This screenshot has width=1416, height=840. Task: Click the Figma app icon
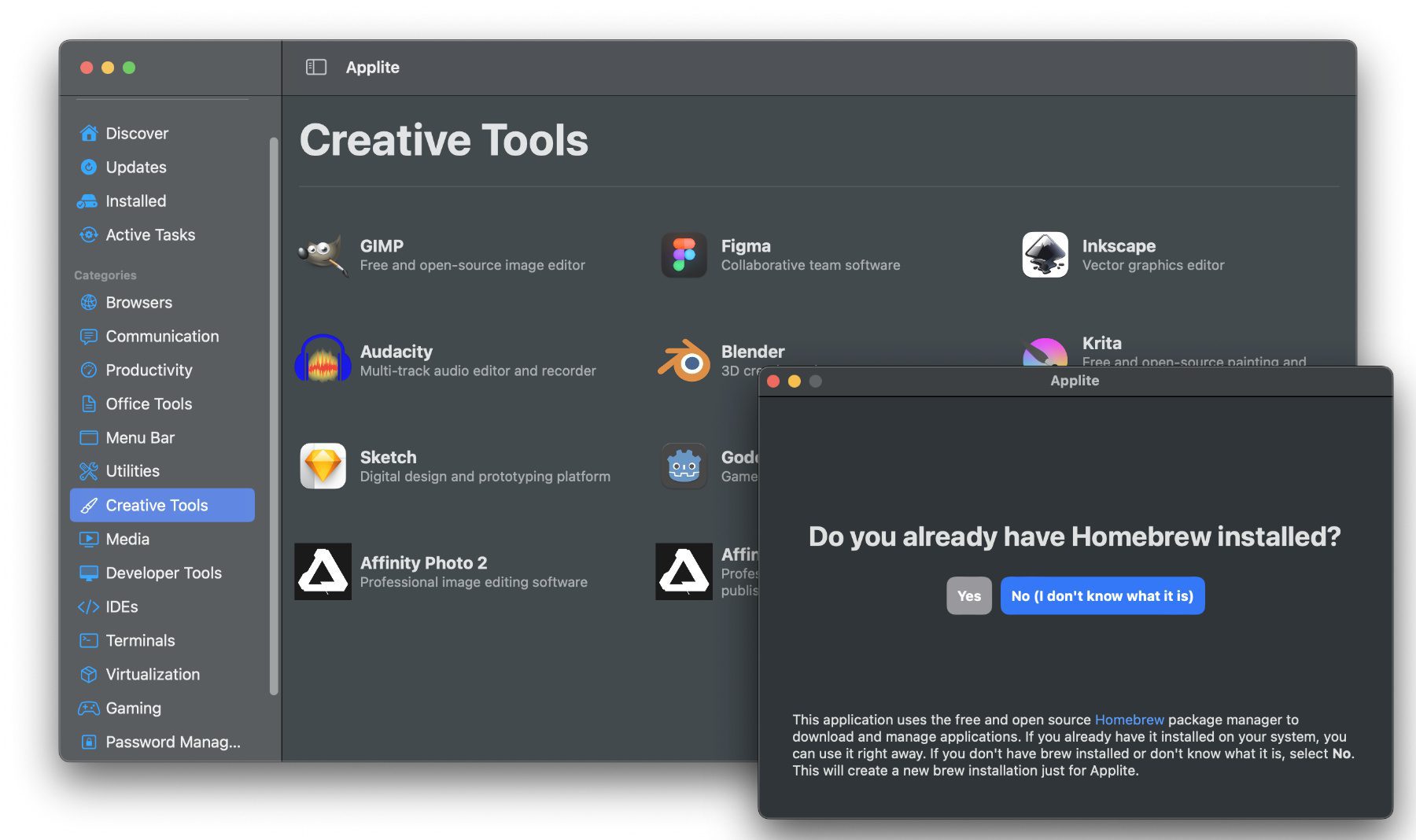(684, 255)
